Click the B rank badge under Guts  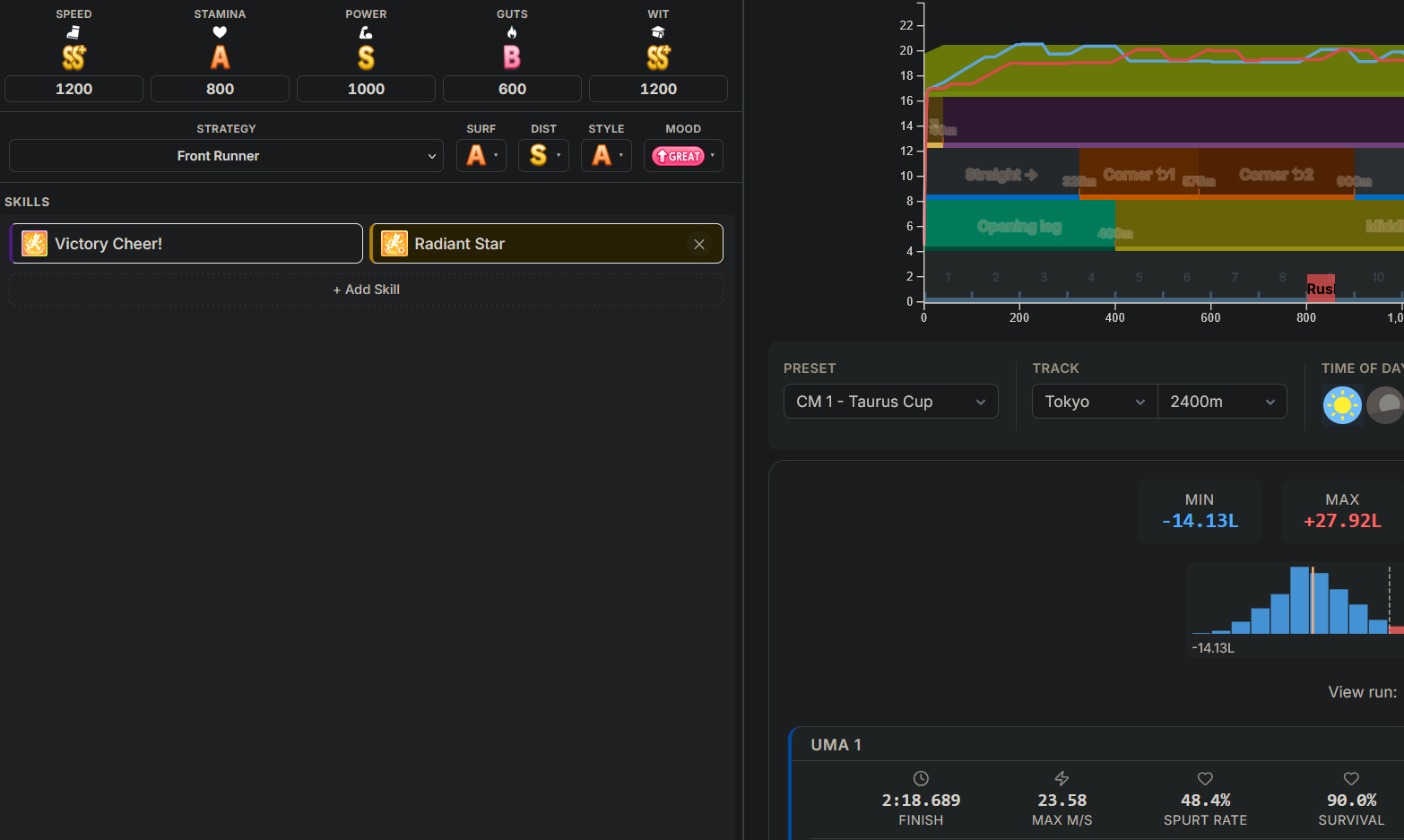(512, 57)
